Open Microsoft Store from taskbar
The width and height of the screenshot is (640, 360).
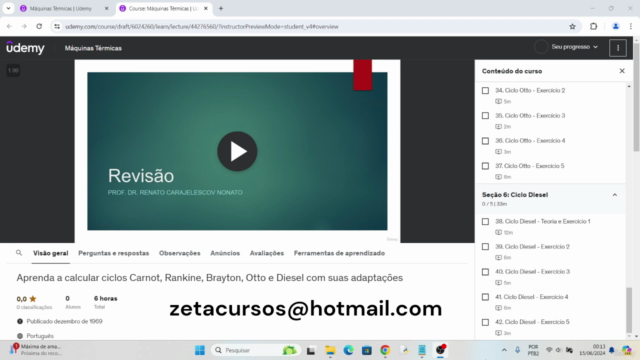point(367,350)
